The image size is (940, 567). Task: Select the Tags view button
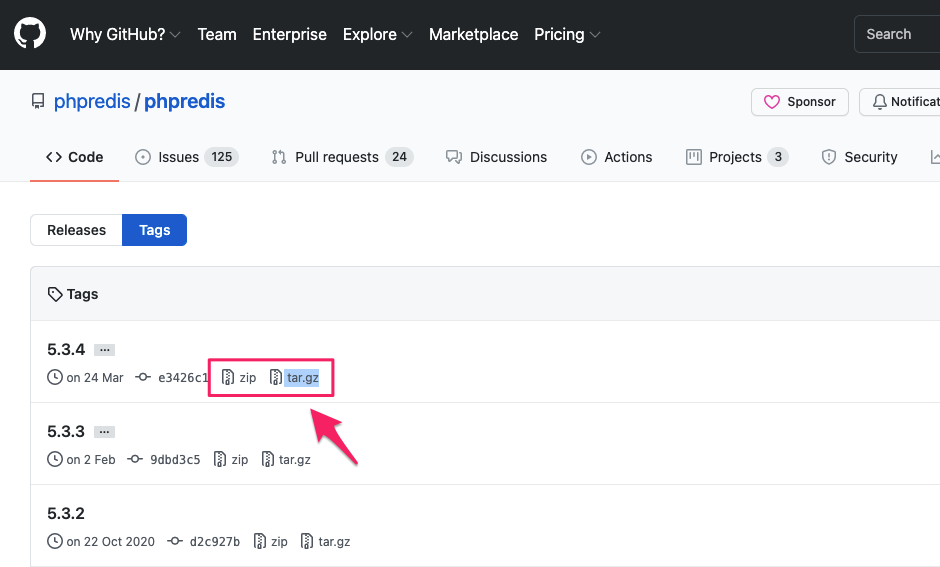155,230
